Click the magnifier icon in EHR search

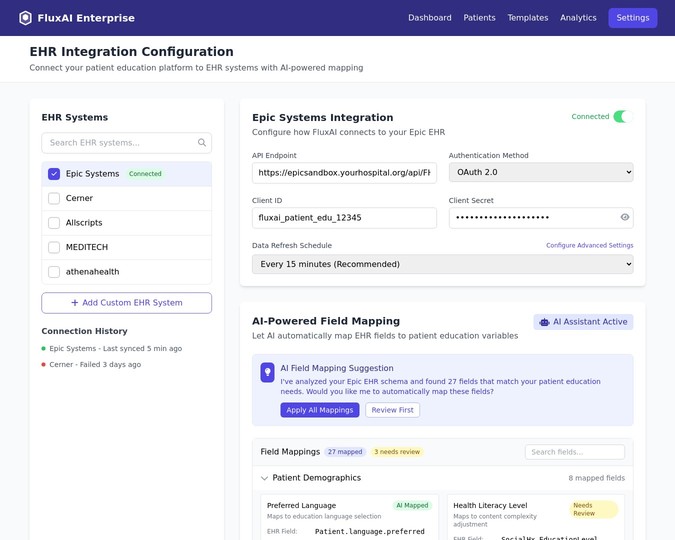click(202, 143)
